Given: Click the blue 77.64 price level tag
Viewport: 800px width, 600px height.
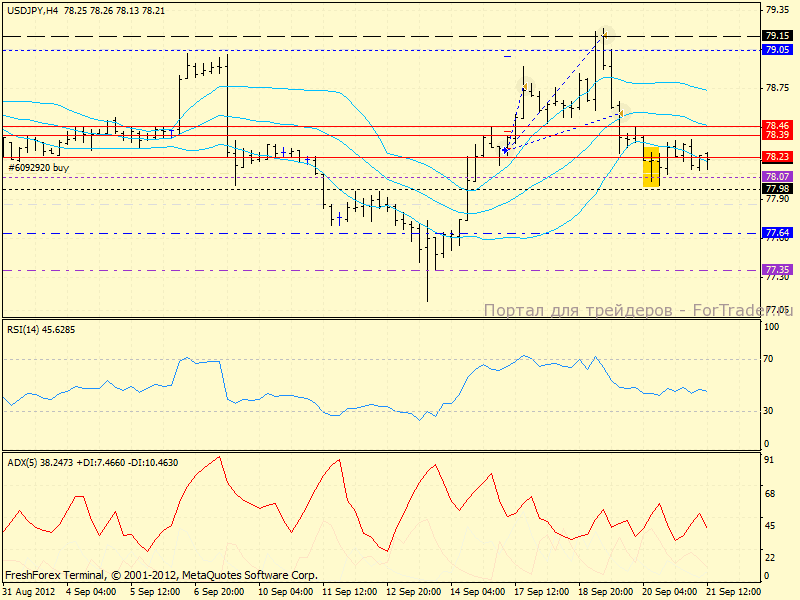Looking at the screenshot, I should pos(777,233).
